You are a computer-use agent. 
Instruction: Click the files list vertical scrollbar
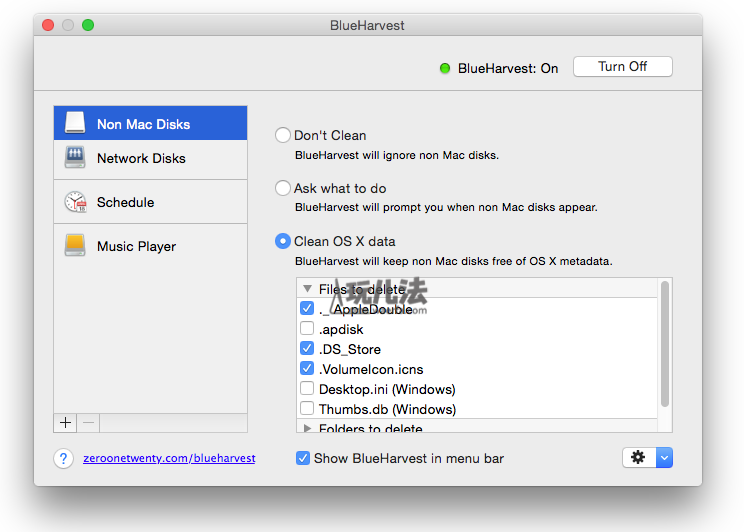(x=665, y=344)
